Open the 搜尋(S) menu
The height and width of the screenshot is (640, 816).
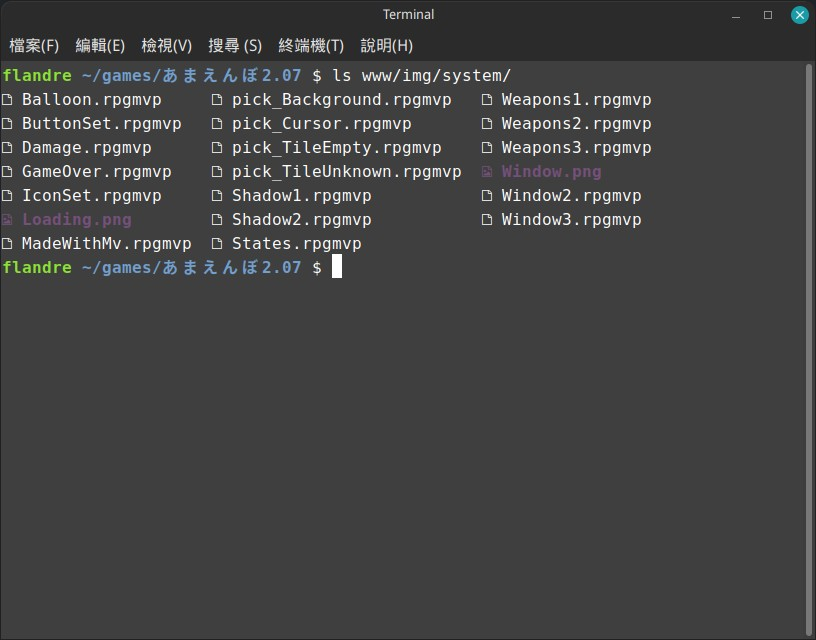(x=233, y=45)
